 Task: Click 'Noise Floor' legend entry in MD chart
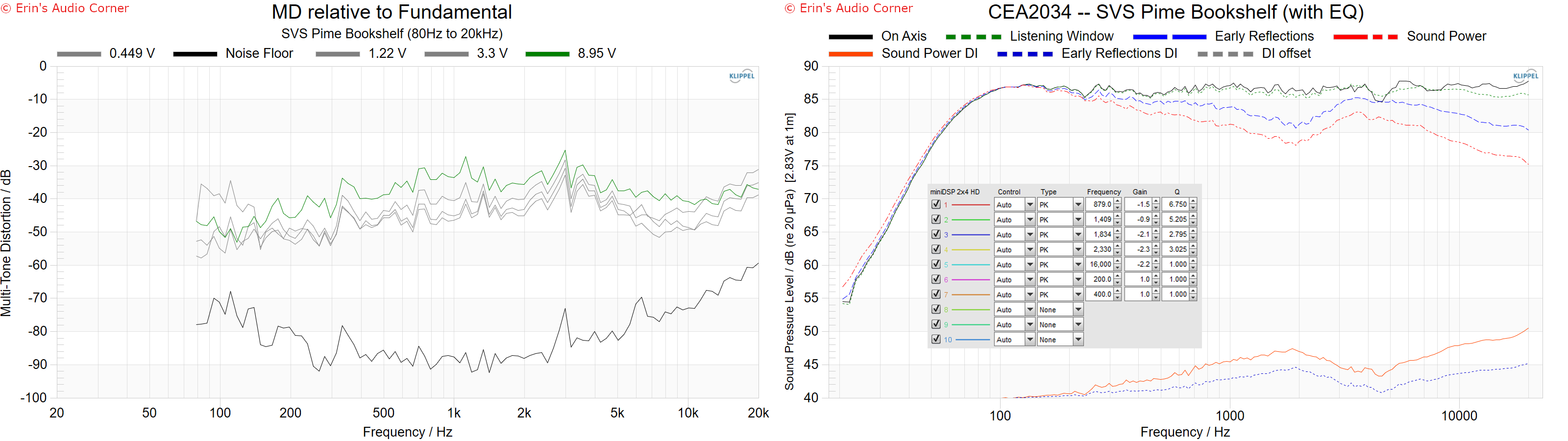(x=233, y=53)
